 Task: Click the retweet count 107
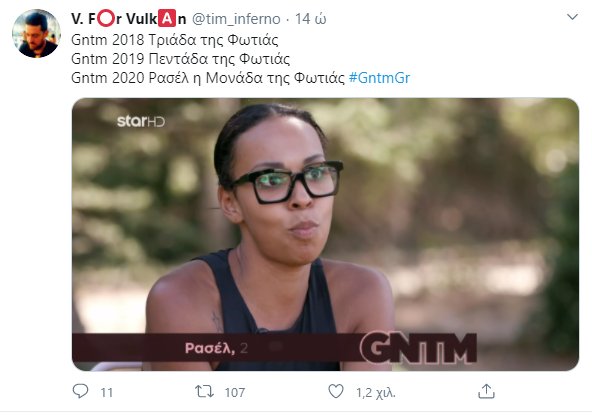[235, 393]
